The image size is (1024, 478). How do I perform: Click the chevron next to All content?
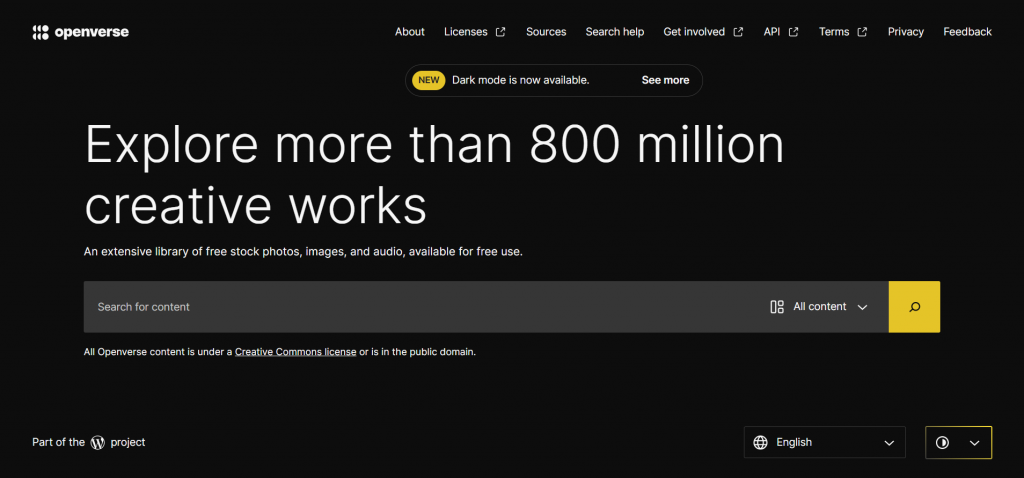pyautogui.click(x=862, y=308)
